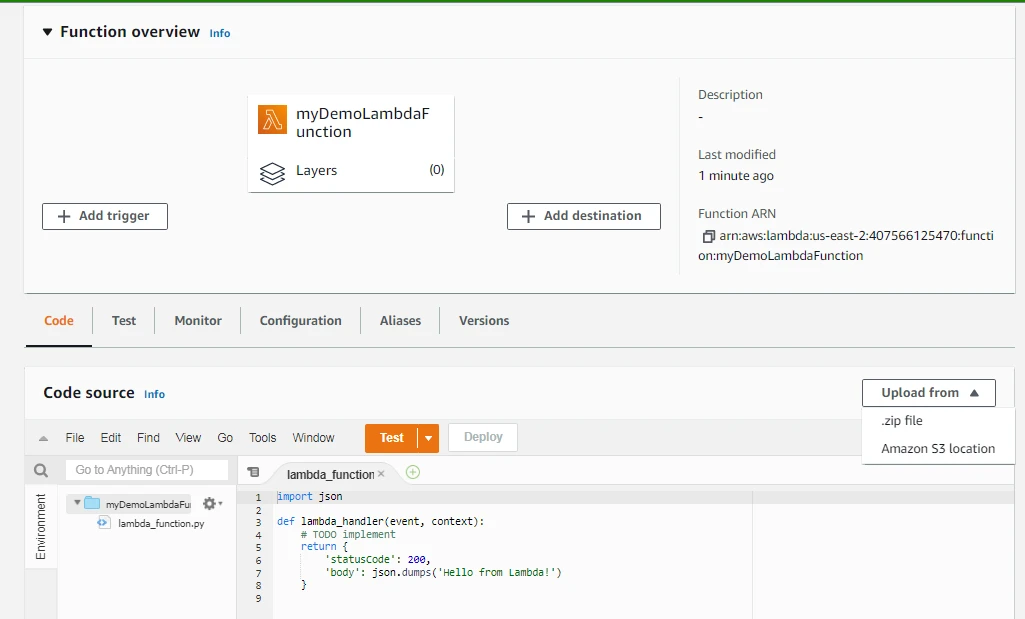
Task: Choose .zip file from the upload menu
Action: click(x=902, y=421)
